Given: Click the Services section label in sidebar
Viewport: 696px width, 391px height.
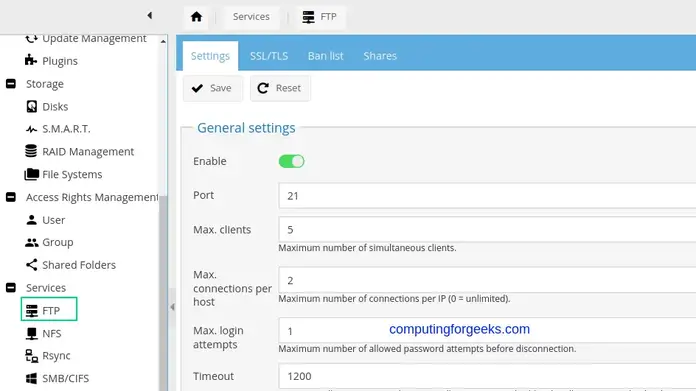Looking at the screenshot, I should pos(46,288).
